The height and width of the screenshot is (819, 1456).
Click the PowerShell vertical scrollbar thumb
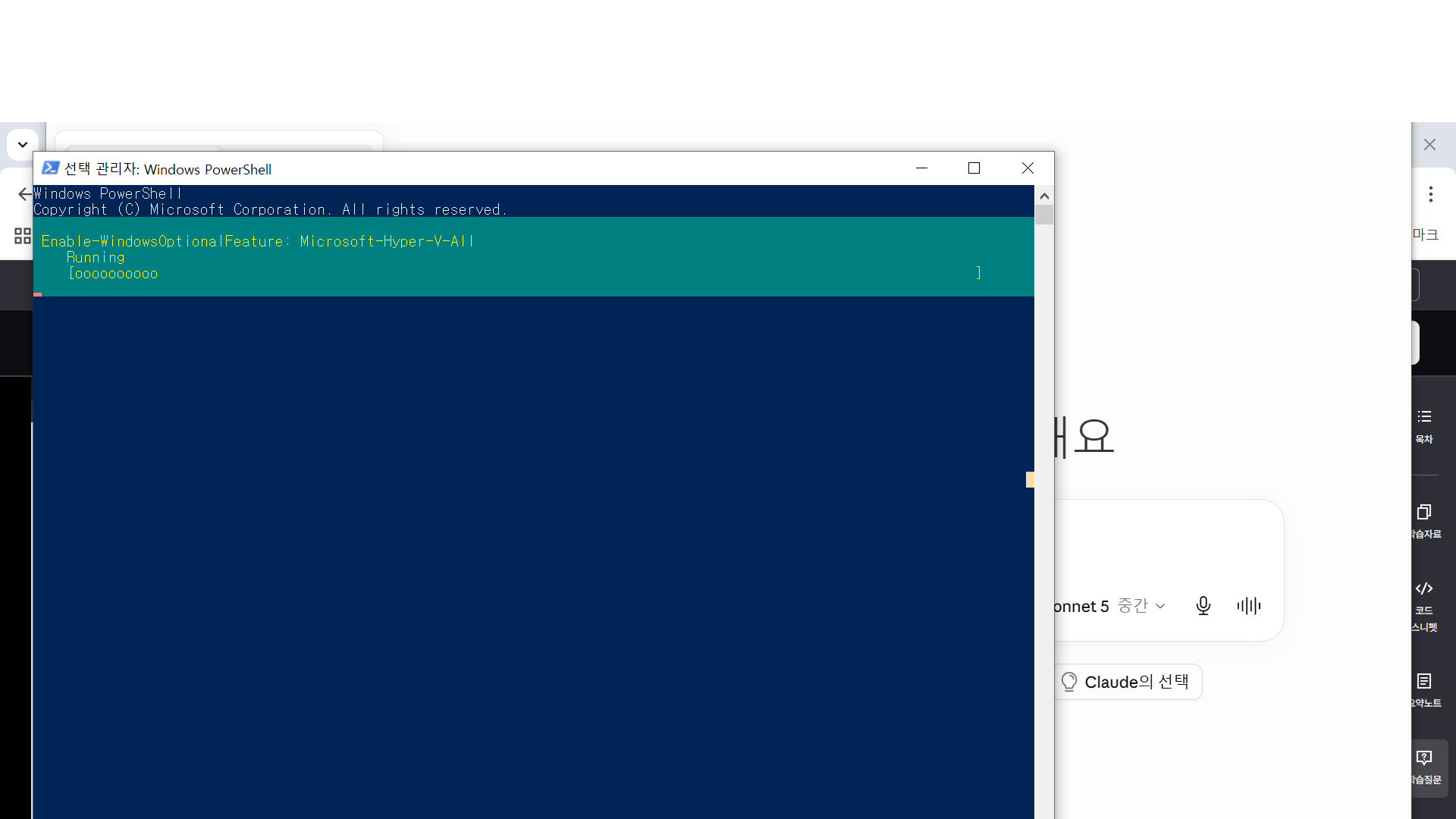pyautogui.click(x=1044, y=215)
